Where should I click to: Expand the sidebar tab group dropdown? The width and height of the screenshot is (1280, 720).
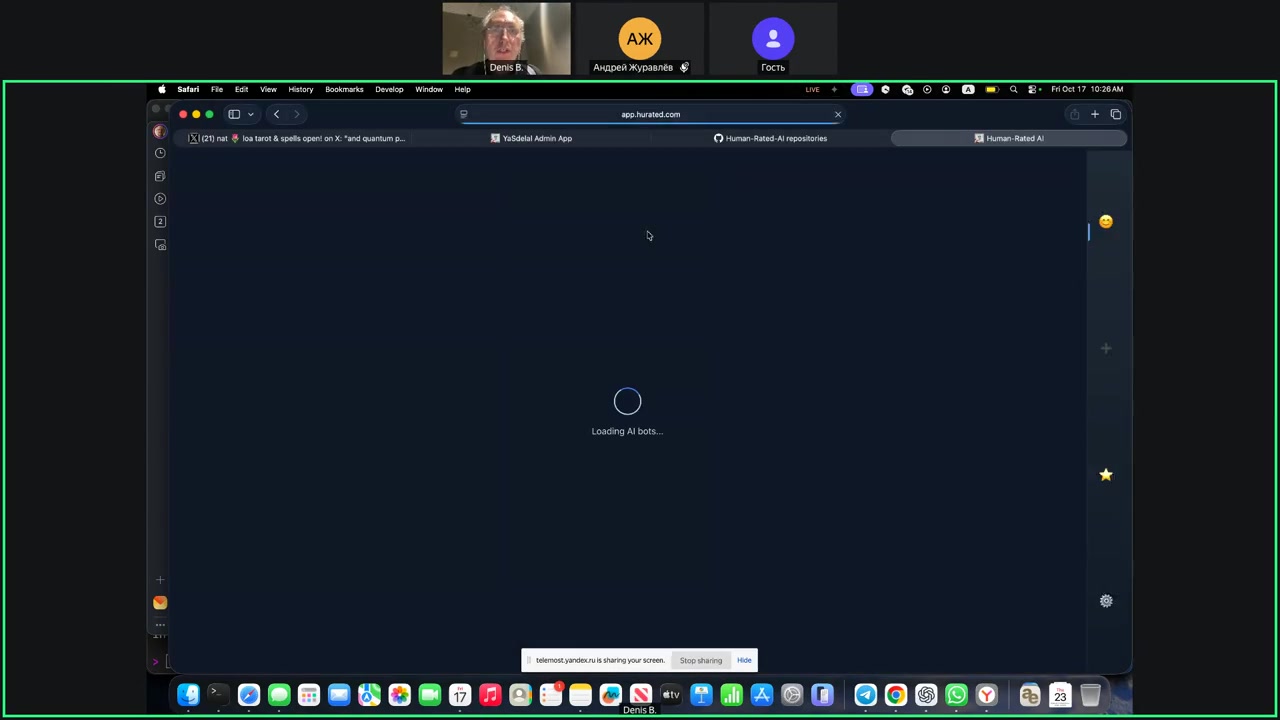251,114
